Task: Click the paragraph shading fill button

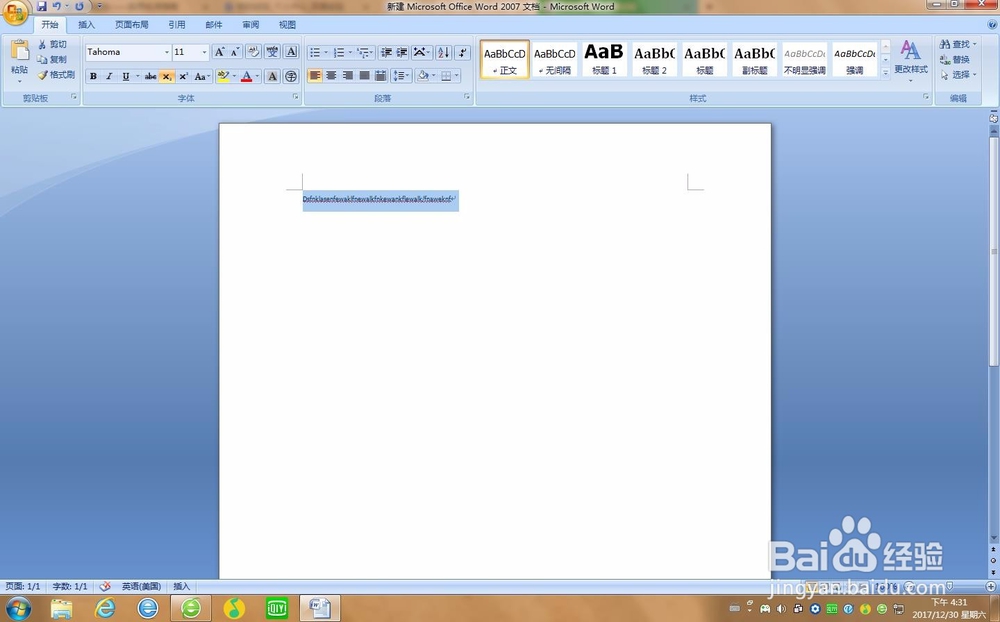Action: [422, 76]
